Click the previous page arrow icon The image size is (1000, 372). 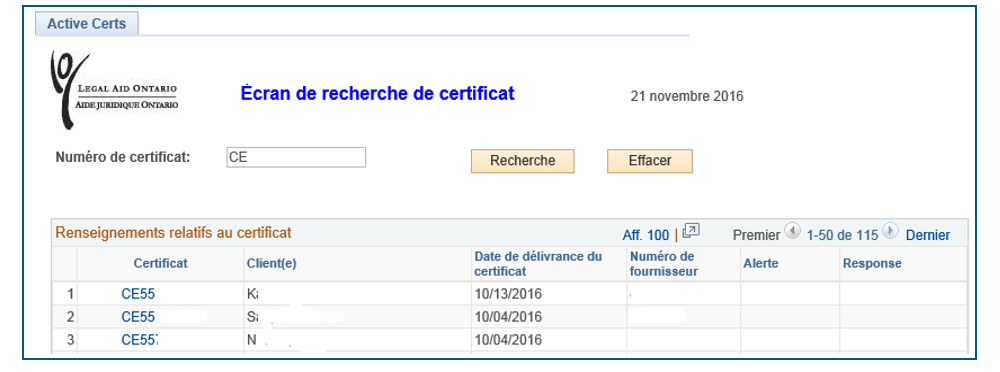[792, 232]
